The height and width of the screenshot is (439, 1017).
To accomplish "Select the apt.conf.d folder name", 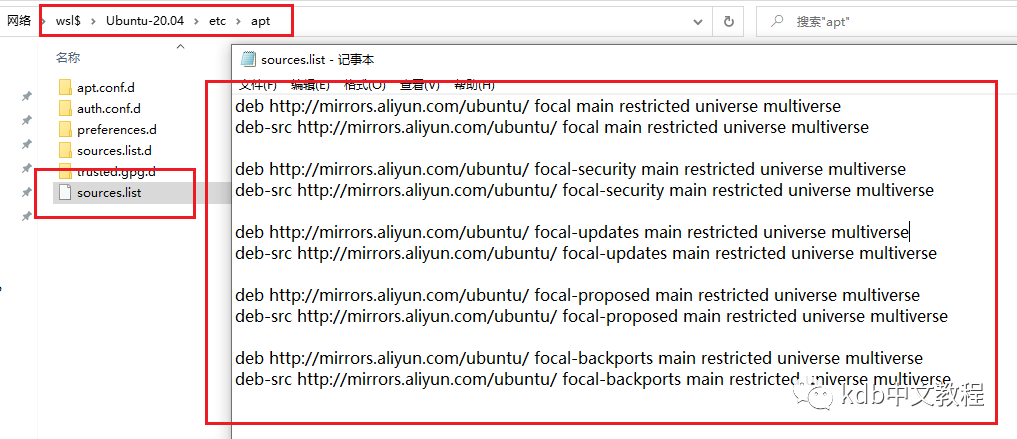I will [x=106, y=88].
